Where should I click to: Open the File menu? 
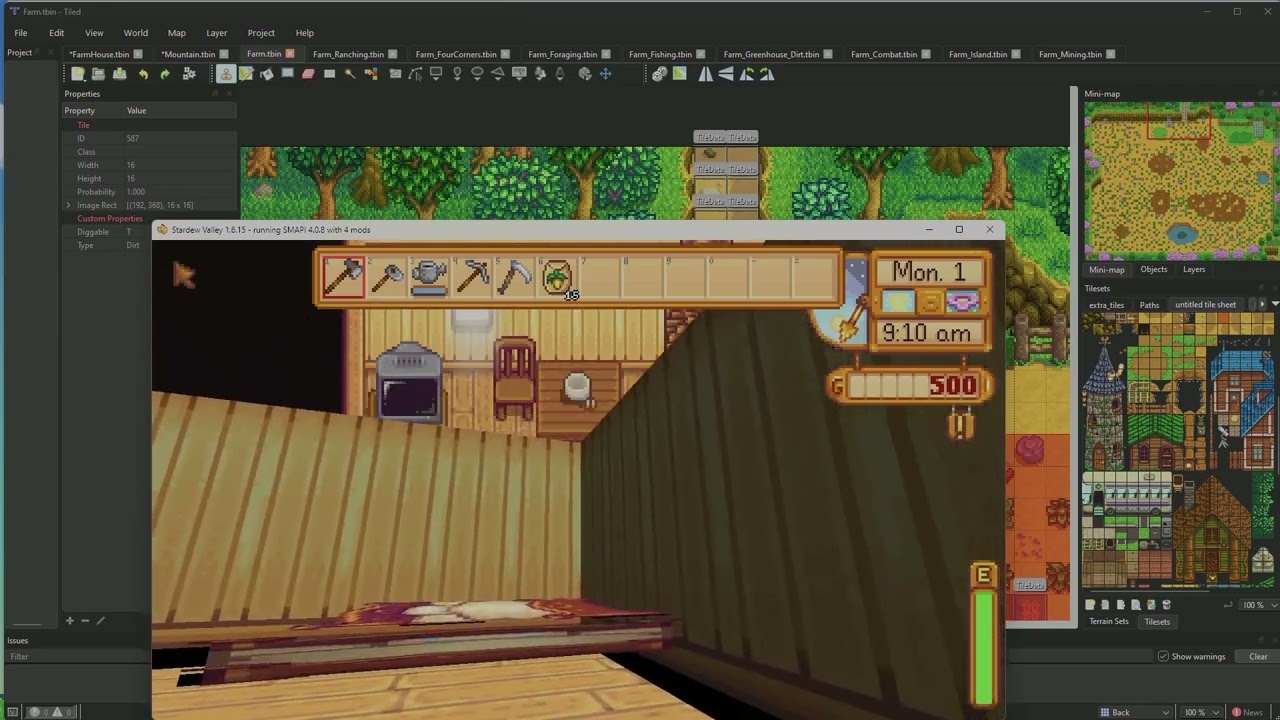point(20,33)
